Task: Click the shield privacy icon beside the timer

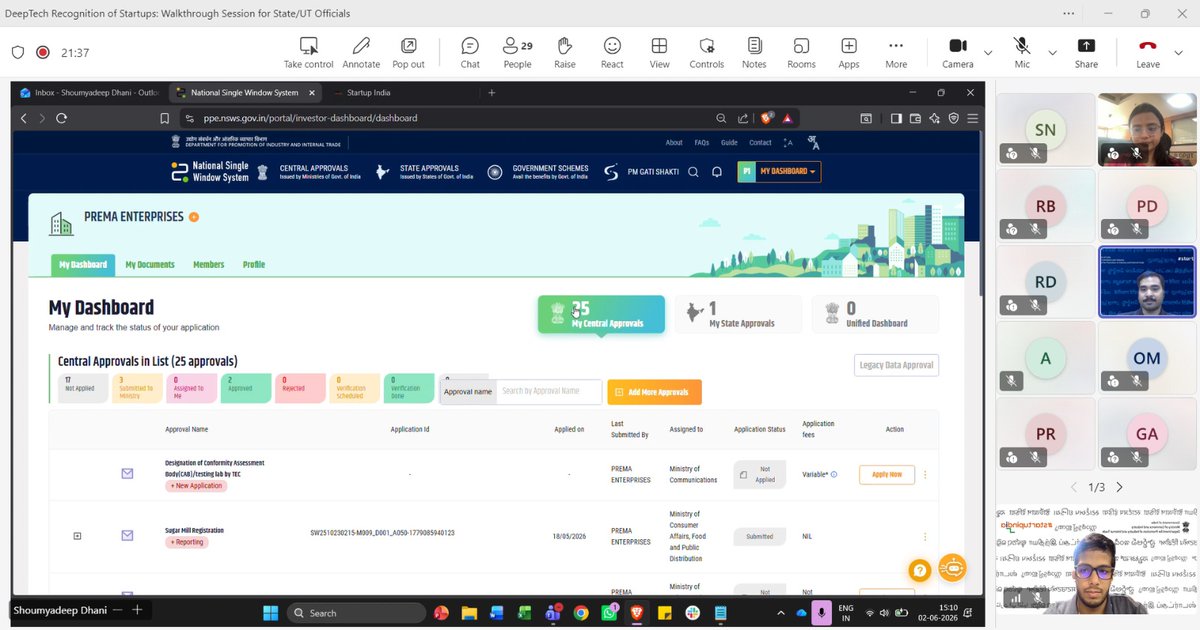Action: coord(18,53)
